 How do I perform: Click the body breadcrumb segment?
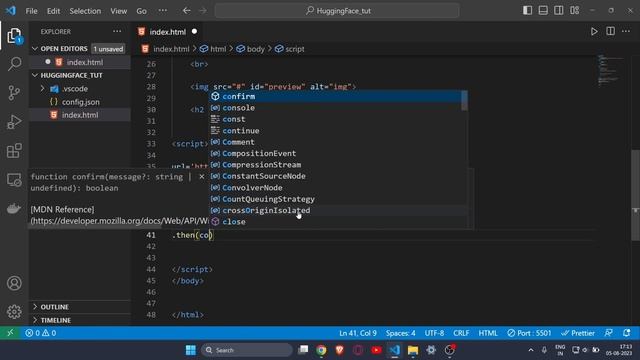256,49
